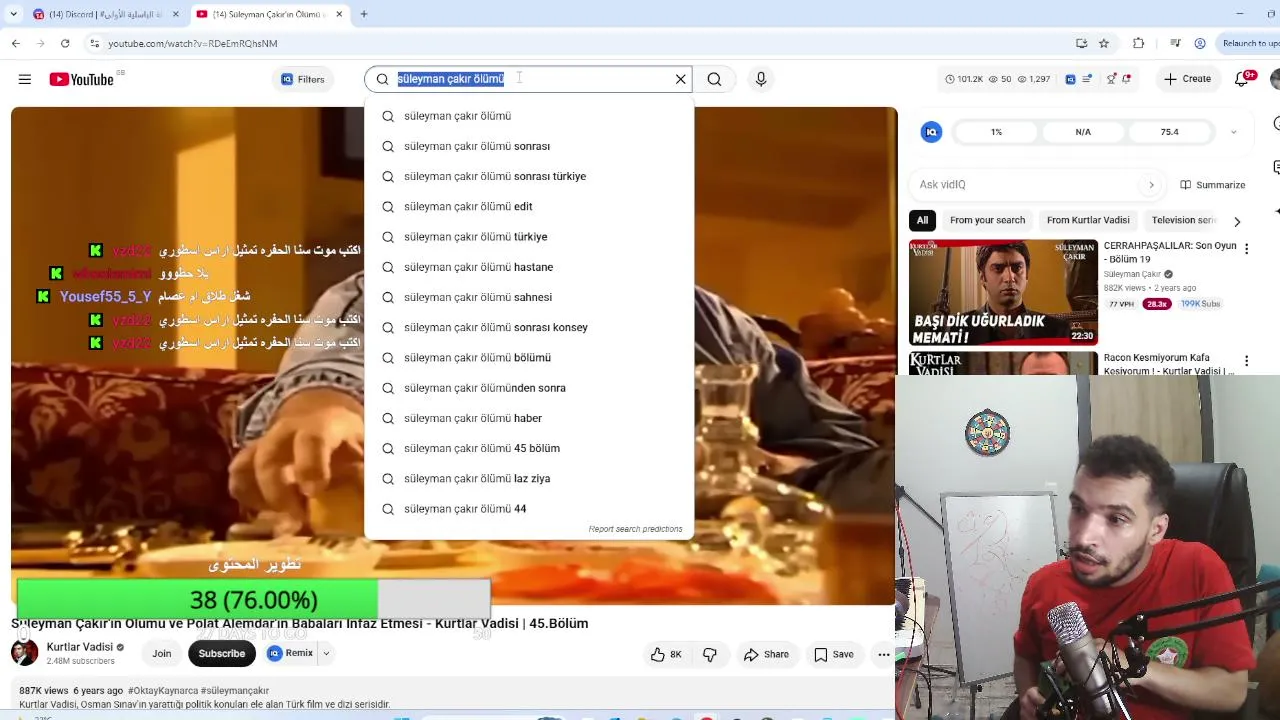The height and width of the screenshot is (720, 1280).
Task: Open the media control icon in the toolbar
Action: coord(1175,43)
